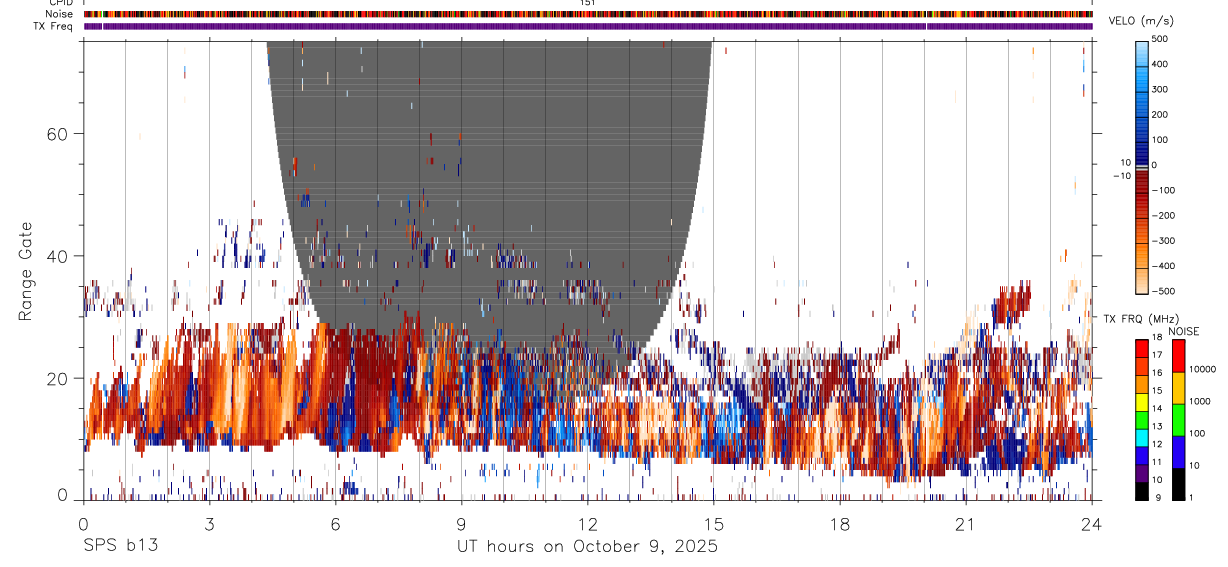
Task: Click the 0 tick on UT hours axis
Action: coord(84,523)
